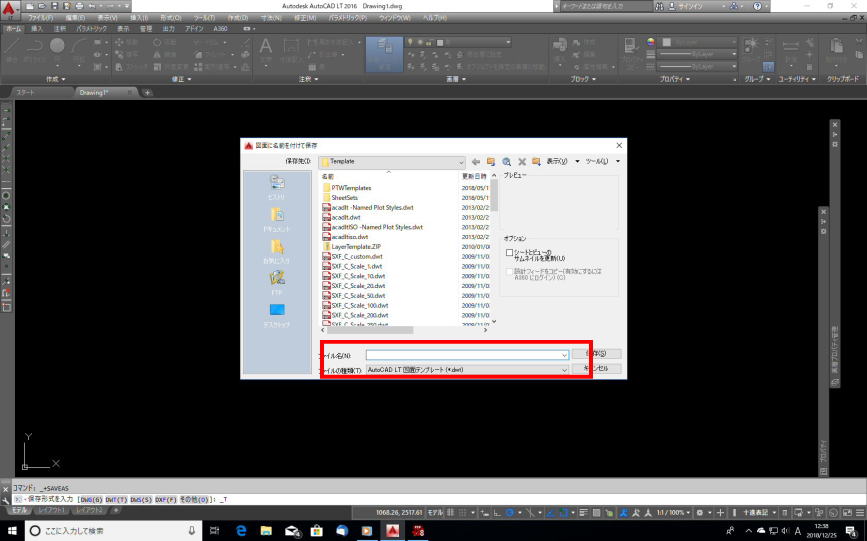Toggle object snap in the status bar
Image resolution: width=867 pixels, height=541 pixels.
563,513
